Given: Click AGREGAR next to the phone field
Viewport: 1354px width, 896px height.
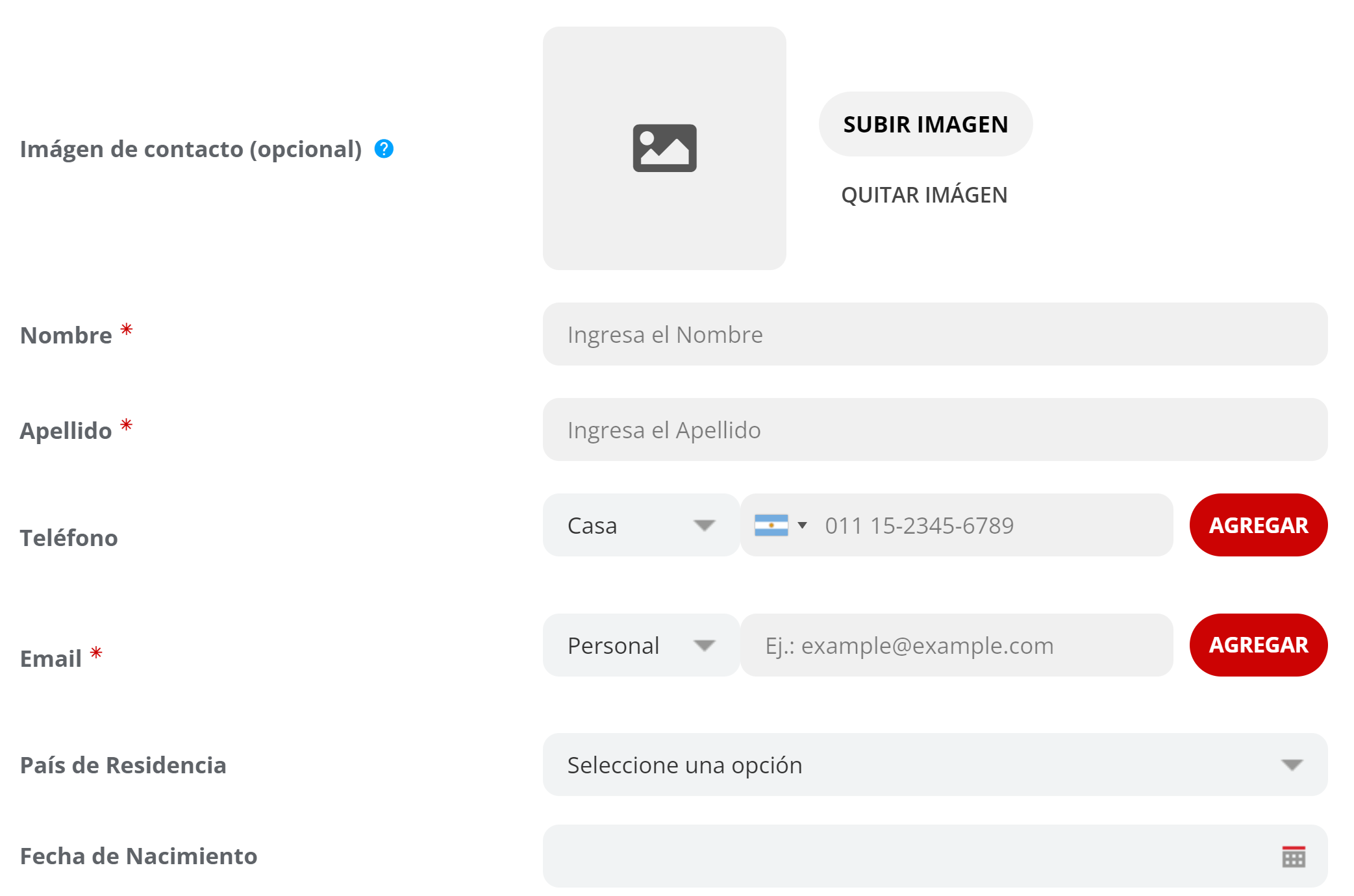Looking at the screenshot, I should click(x=1258, y=525).
